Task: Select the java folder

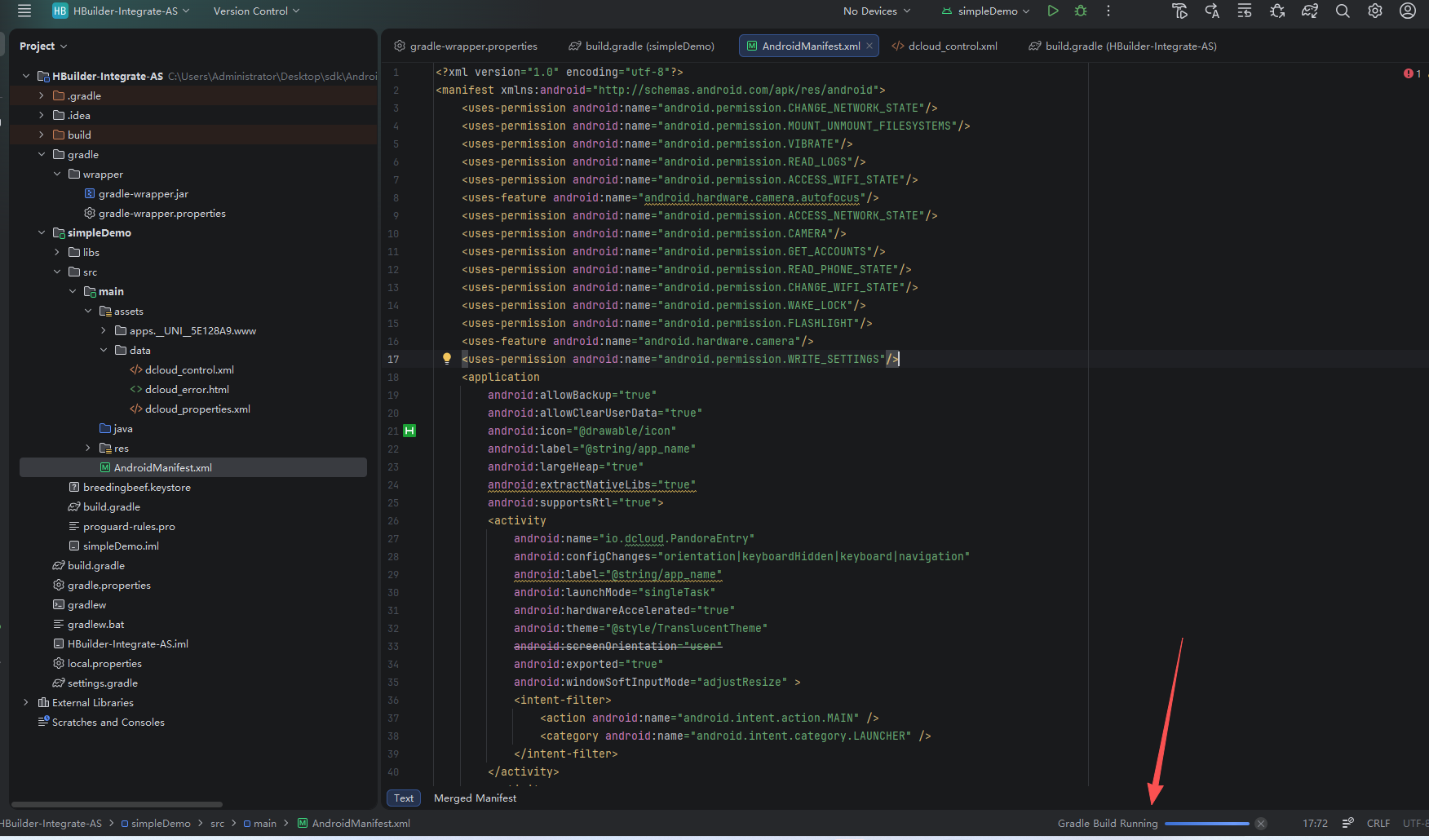Action: point(116,428)
